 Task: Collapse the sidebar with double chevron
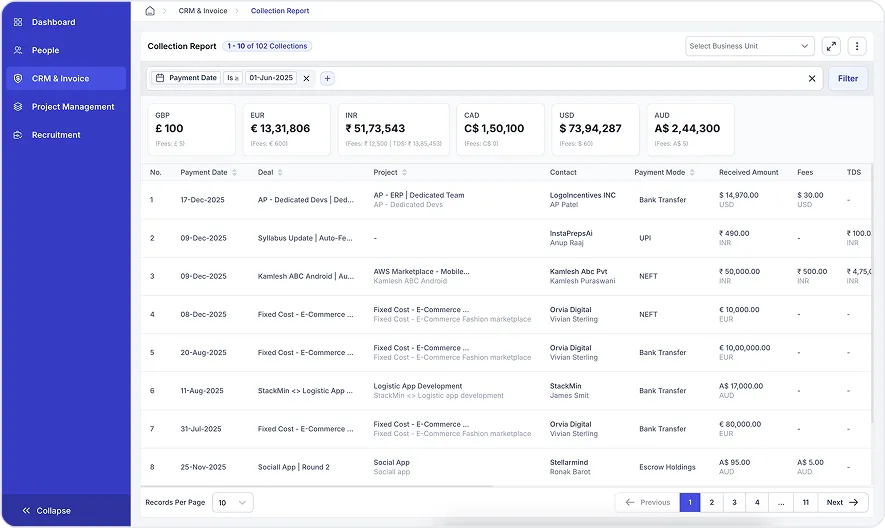(26, 510)
